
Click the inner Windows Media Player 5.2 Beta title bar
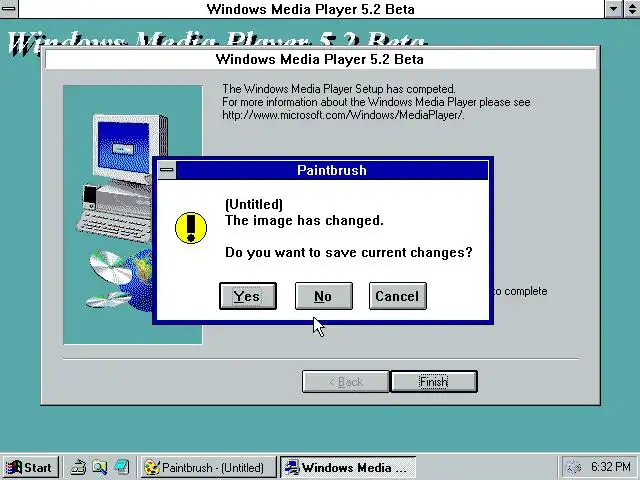[320, 60]
